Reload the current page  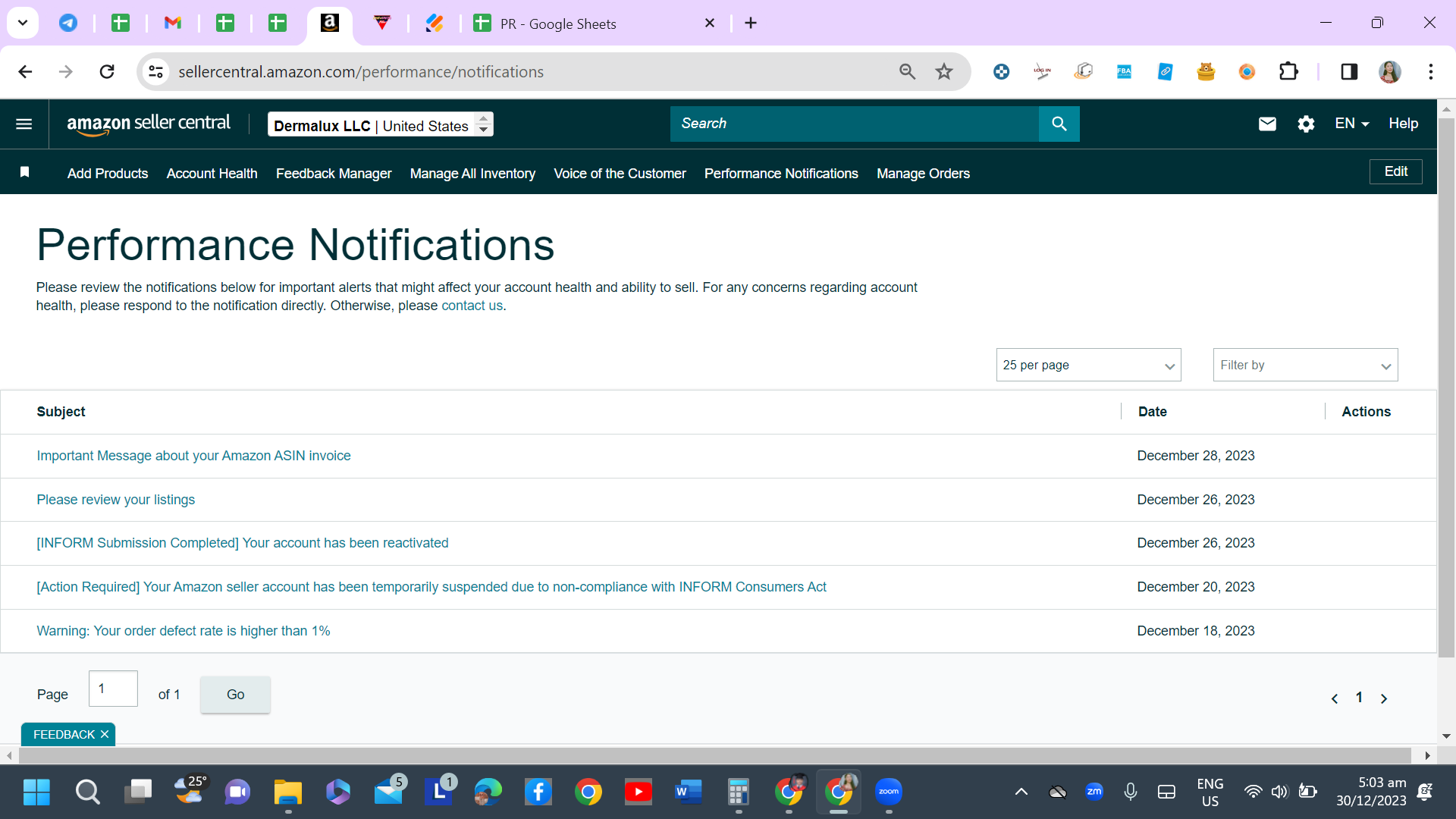pos(107,71)
